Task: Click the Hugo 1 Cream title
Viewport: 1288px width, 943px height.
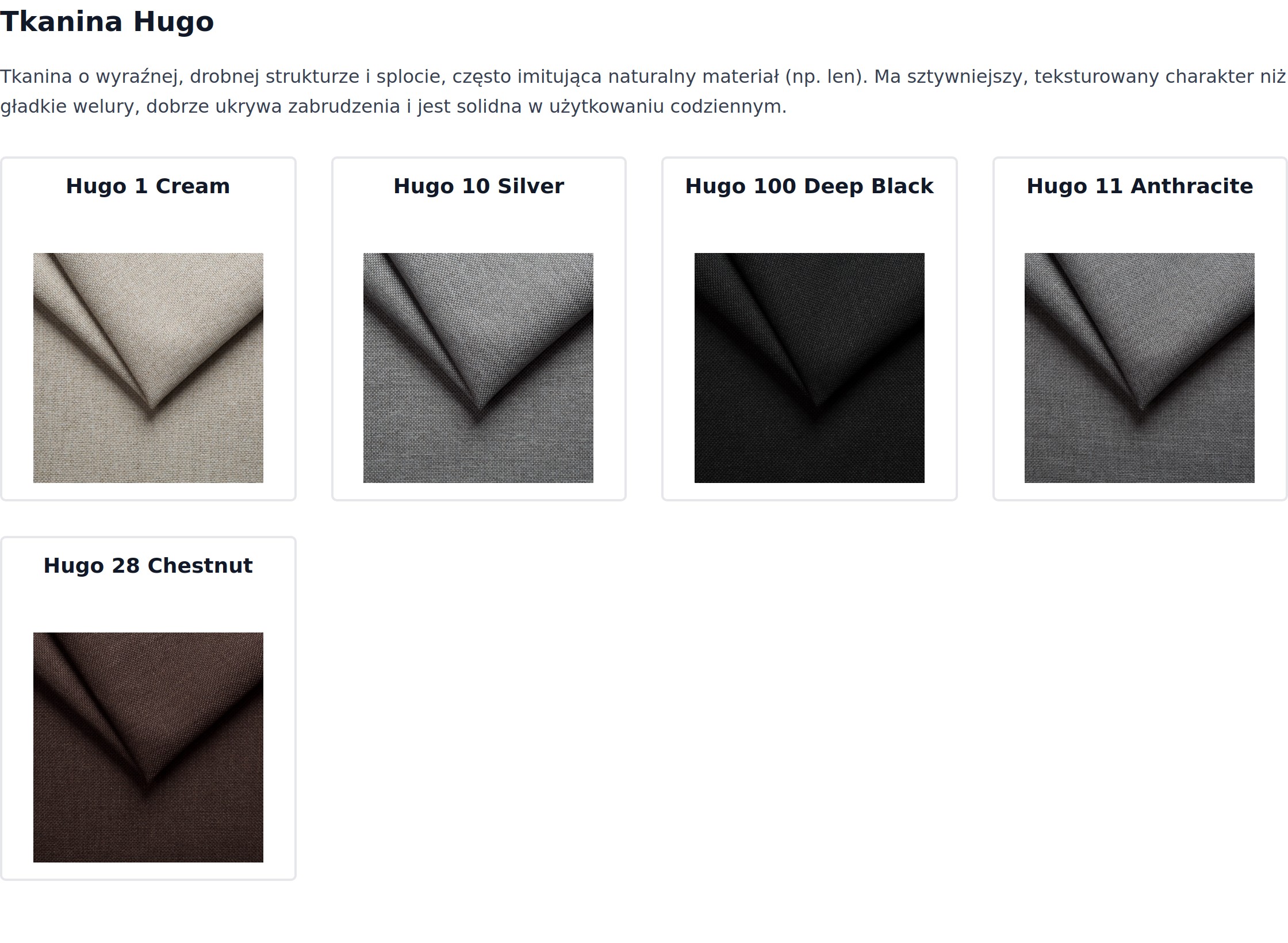Action: click(x=148, y=186)
